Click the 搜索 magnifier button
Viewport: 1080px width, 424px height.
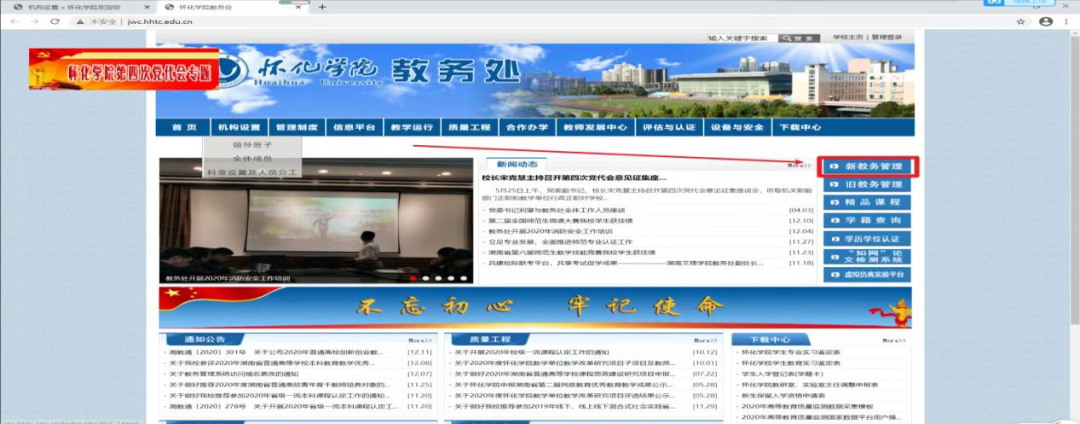click(x=799, y=38)
